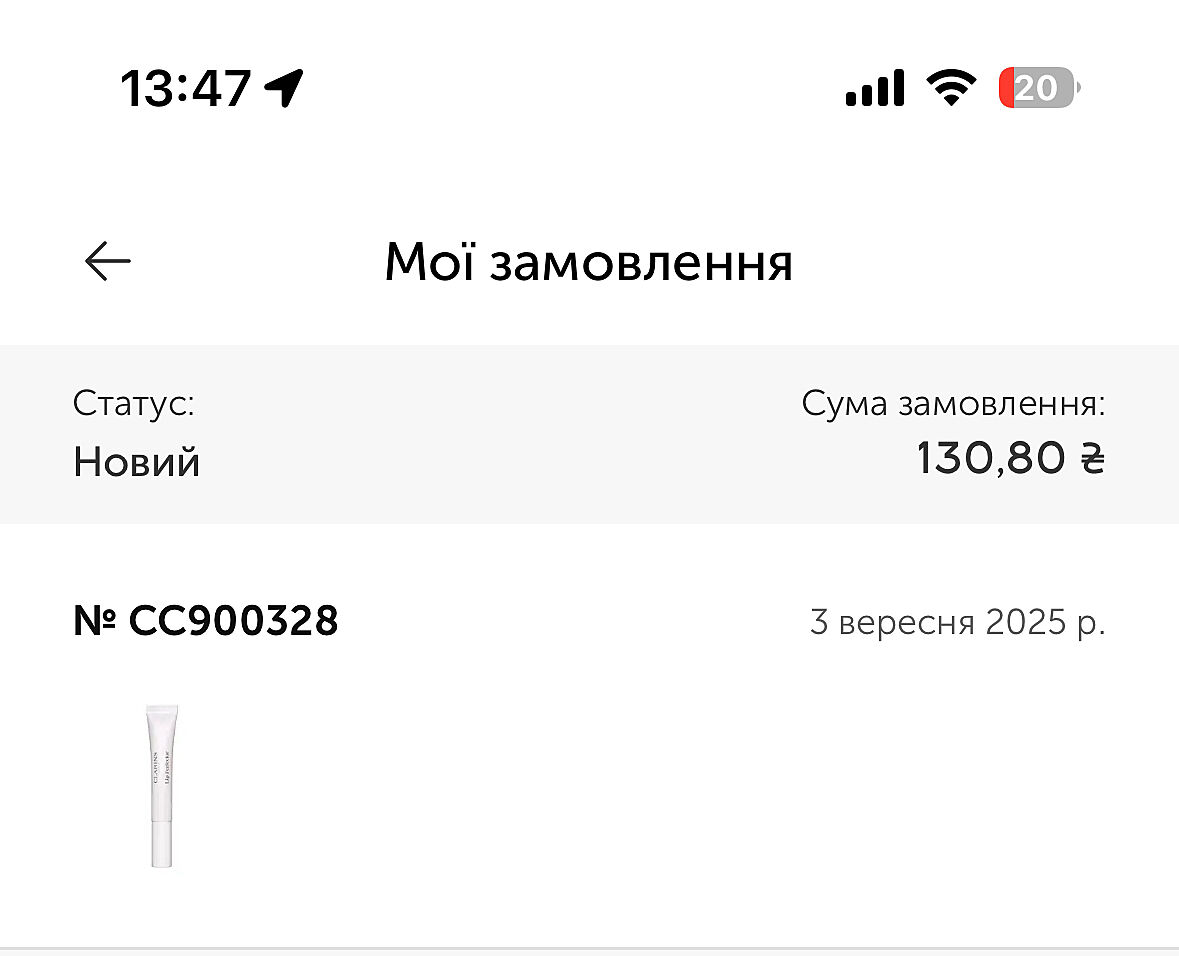Tap the hryvnia currency symbol
The image size is (1179, 956).
pos(1092,458)
